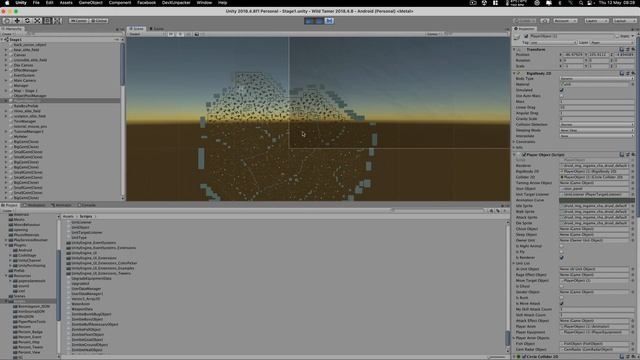Viewport: 640px width, 360px height.
Task: Toggle scene lighting in Scene view
Action: coord(180,34)
